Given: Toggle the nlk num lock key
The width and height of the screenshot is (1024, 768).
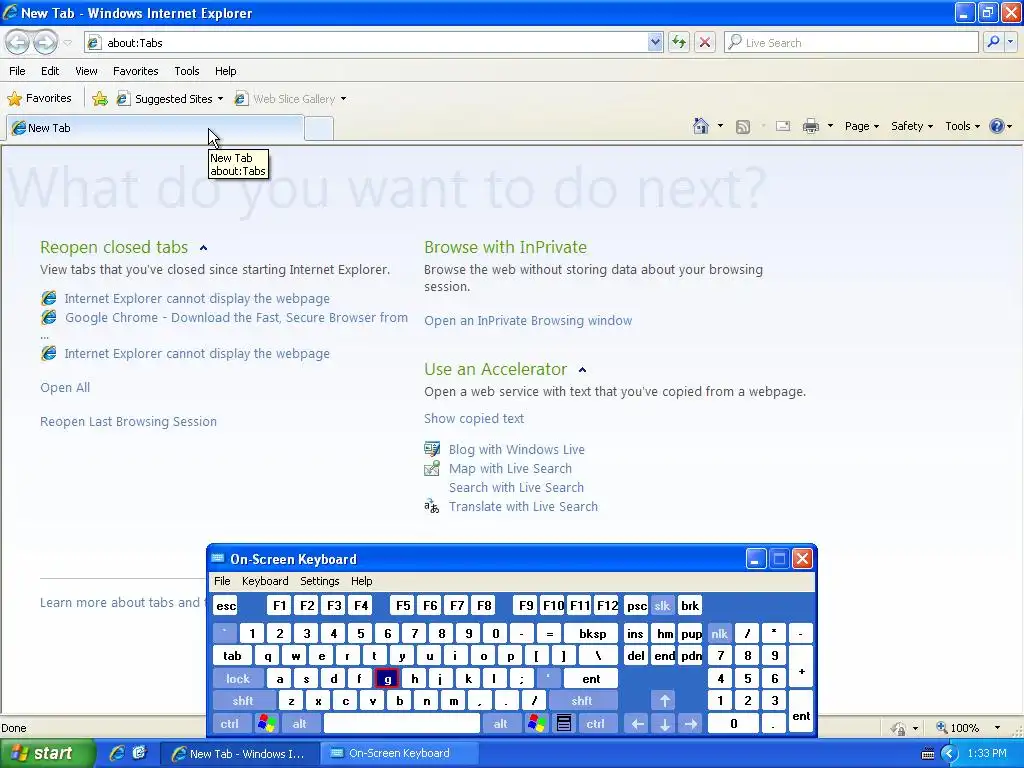Looking at the screenshot, I should click(x=719, y=633).
